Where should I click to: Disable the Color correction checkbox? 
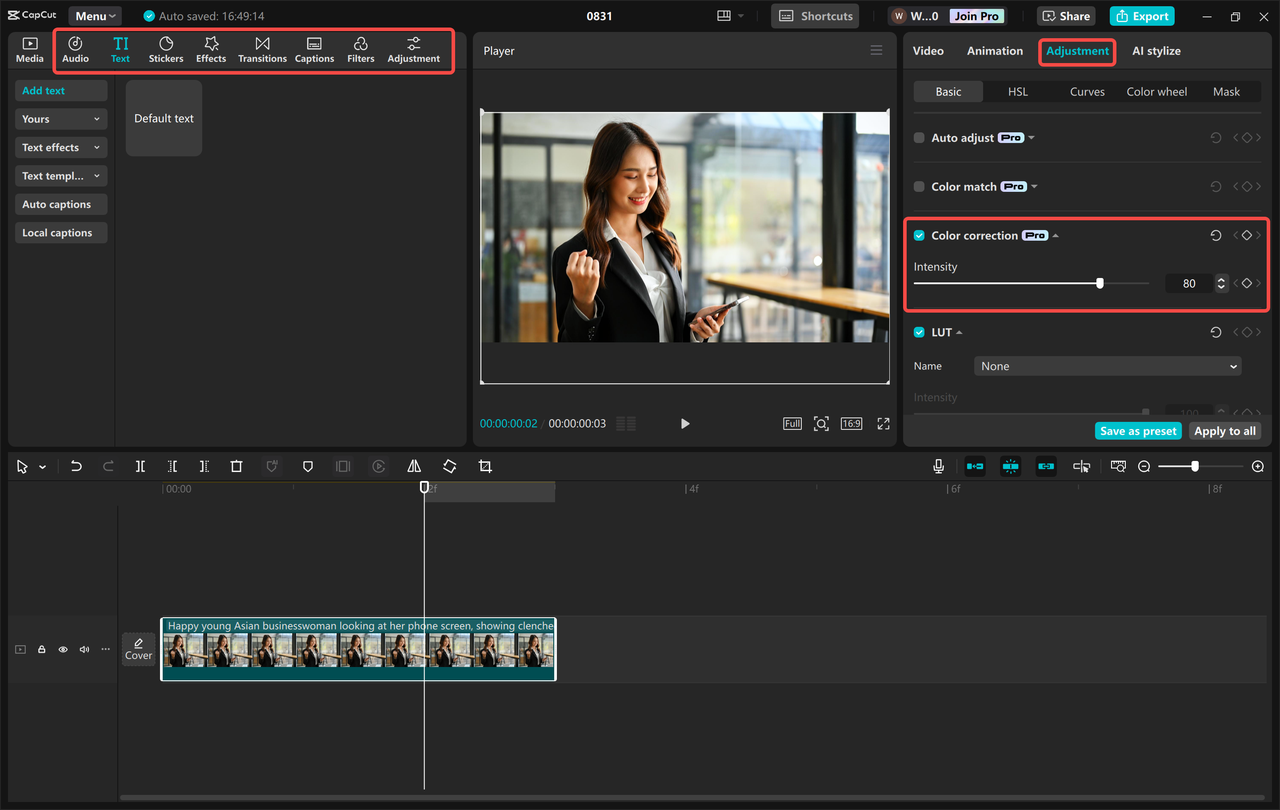(x=918, y=235)
